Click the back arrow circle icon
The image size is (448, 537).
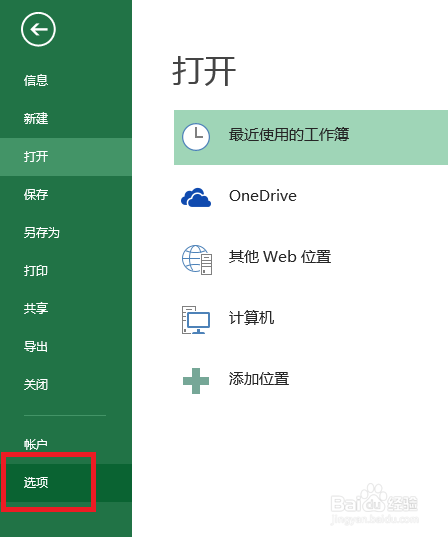pos(38,29)
